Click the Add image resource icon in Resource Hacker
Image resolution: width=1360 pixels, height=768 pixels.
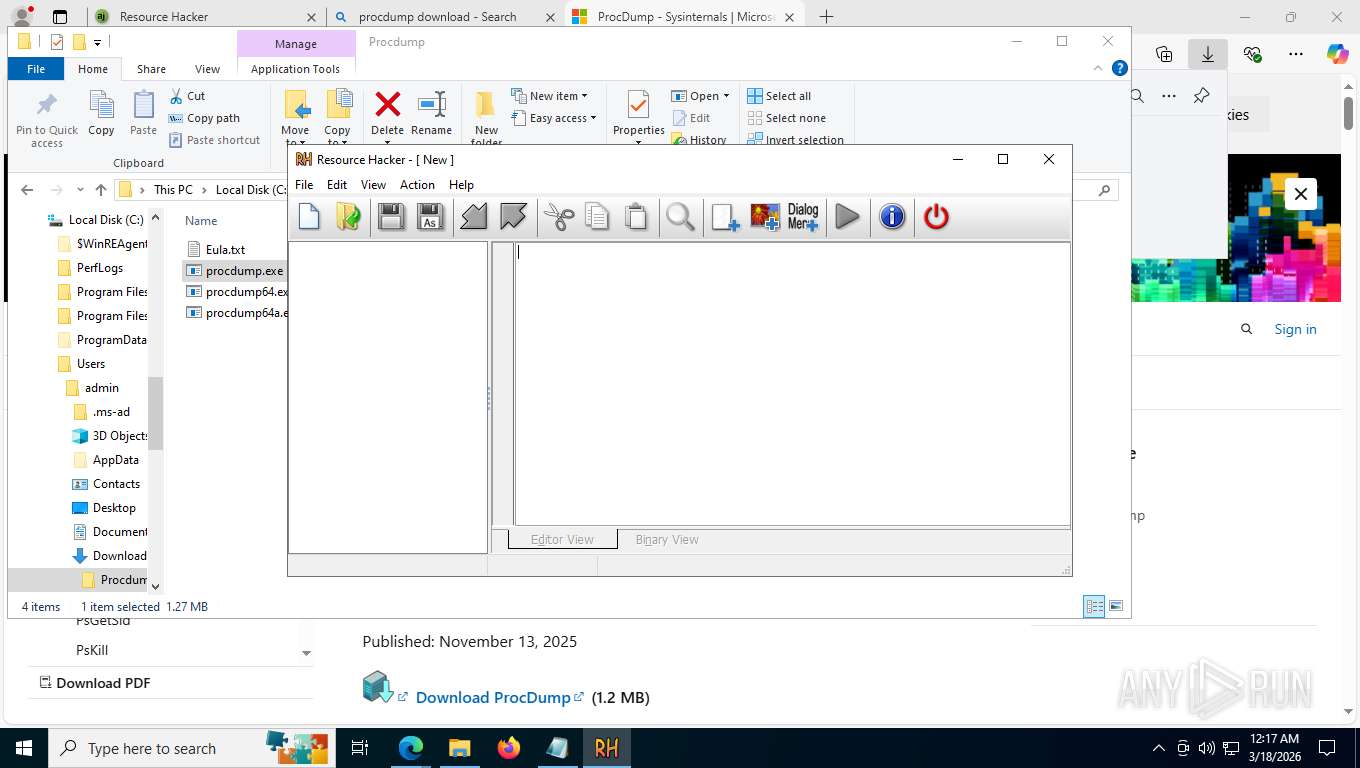765,217
